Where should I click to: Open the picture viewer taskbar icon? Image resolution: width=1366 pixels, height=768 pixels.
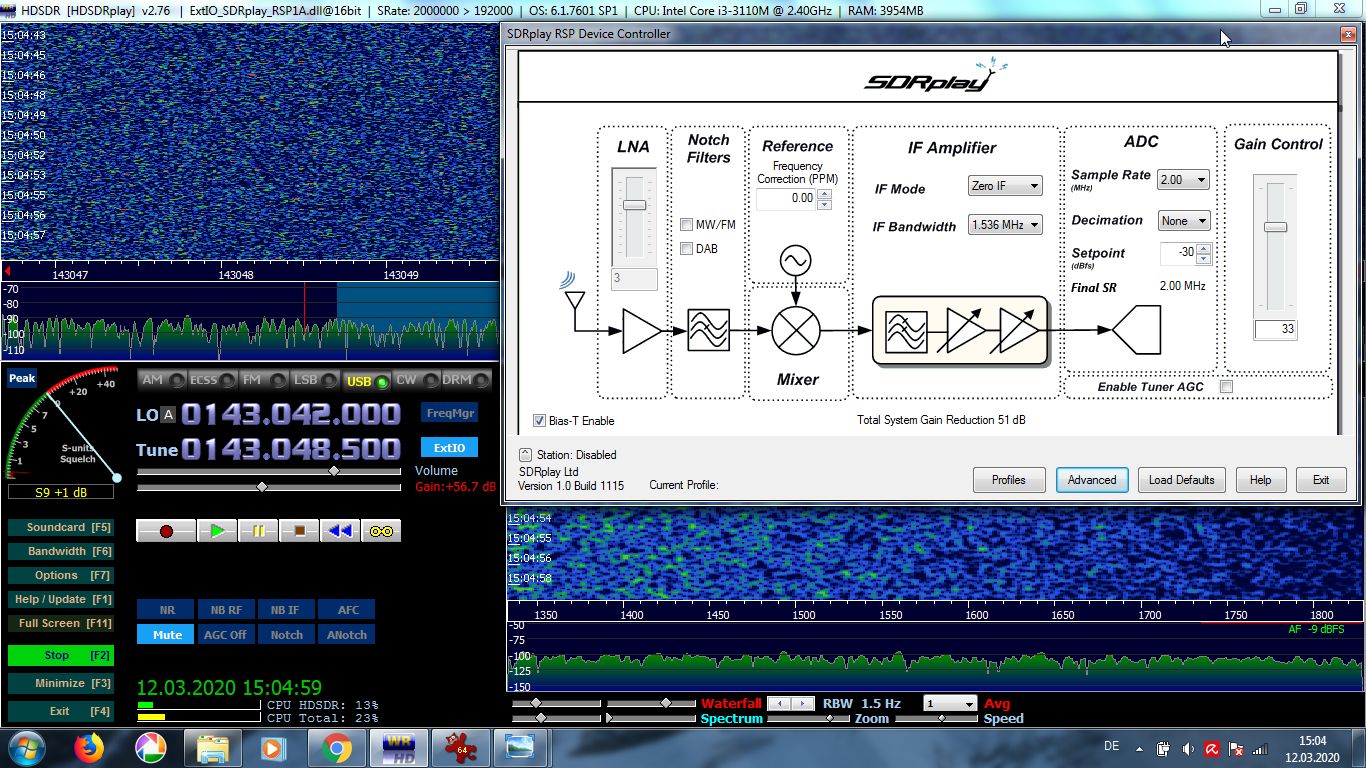pos(521,748)
